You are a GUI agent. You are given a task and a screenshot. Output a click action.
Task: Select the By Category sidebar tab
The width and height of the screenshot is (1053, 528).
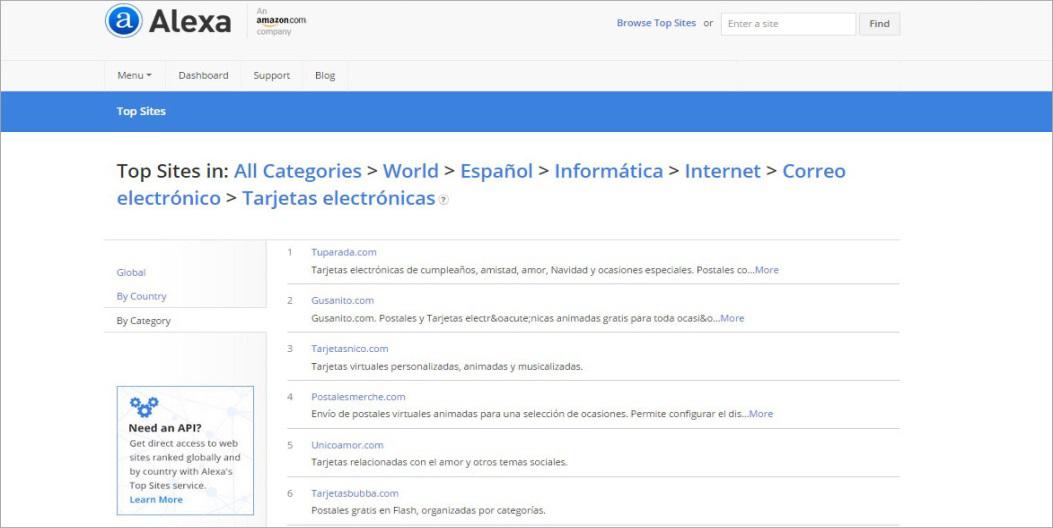tap(144, 320)
